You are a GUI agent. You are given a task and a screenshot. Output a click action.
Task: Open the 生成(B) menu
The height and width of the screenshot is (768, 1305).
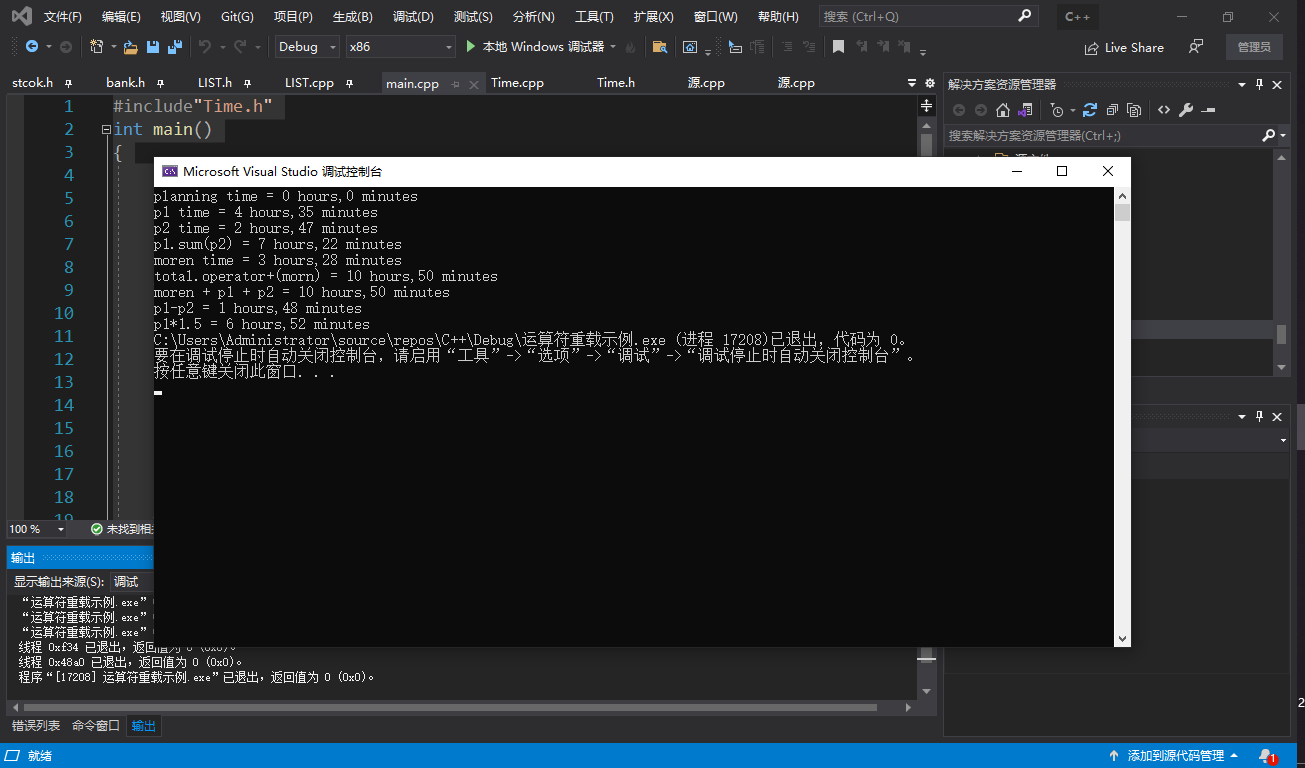pyautogui.click(x=353, y=17)
